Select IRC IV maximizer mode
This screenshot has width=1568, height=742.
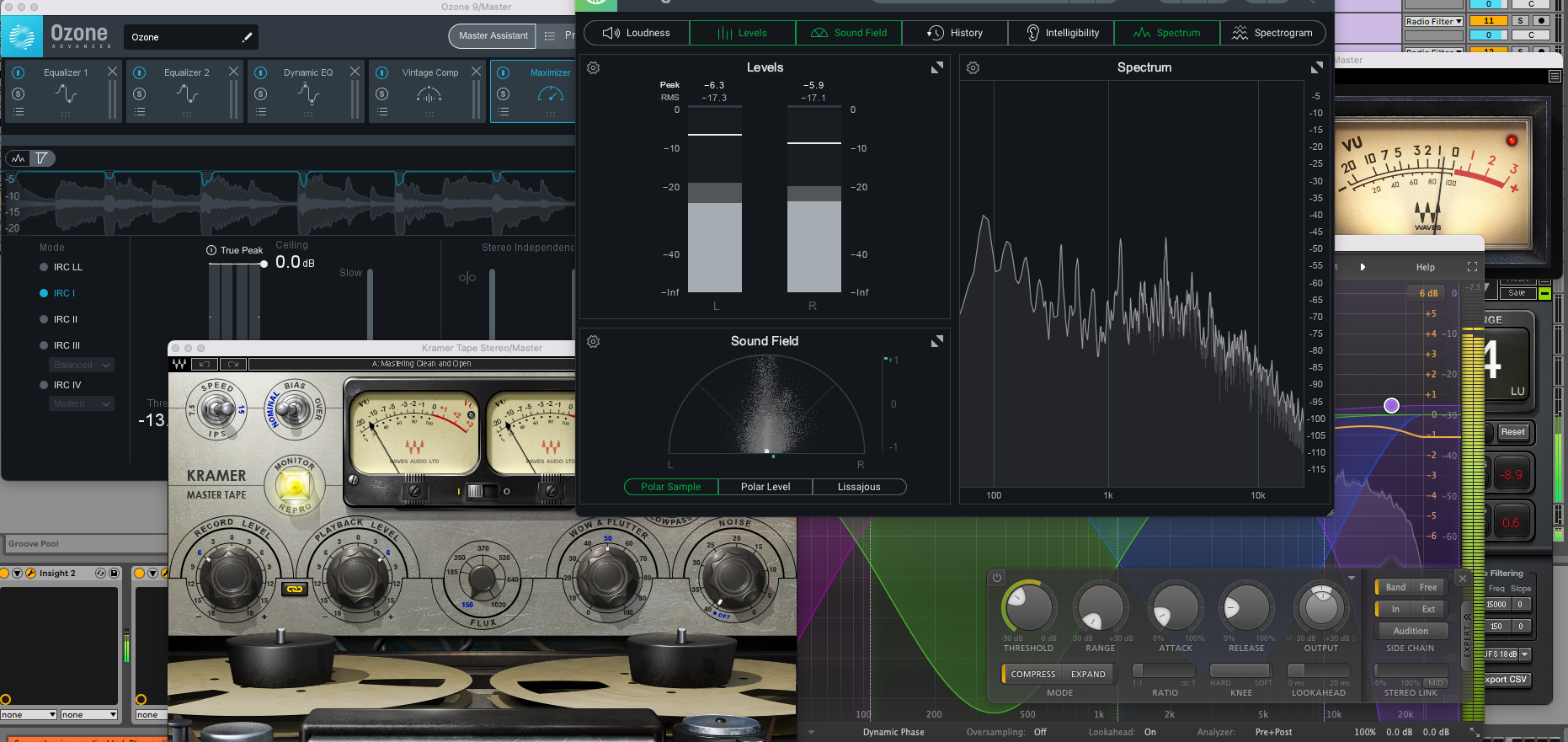pyautogui.click(x=60, y=385)
